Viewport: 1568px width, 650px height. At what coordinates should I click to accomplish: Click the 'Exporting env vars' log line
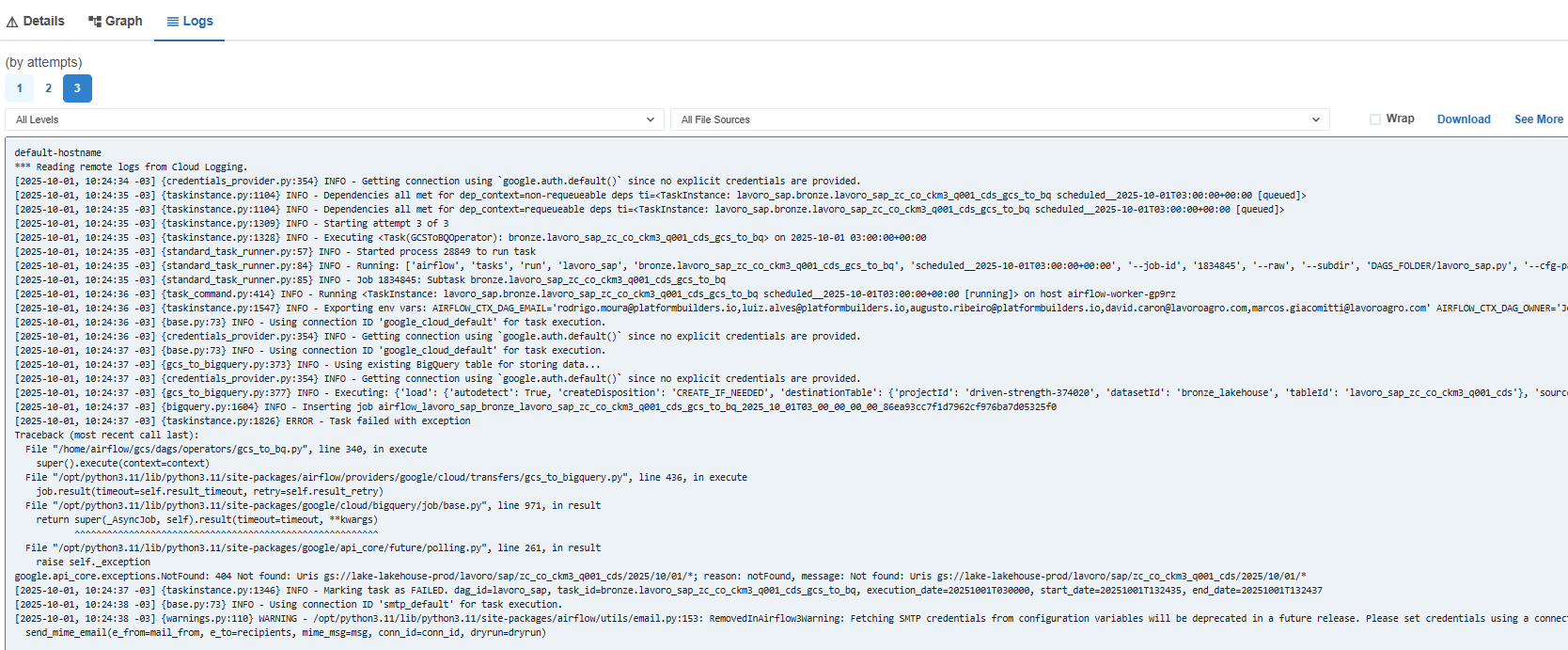click(x=791, y=308)
